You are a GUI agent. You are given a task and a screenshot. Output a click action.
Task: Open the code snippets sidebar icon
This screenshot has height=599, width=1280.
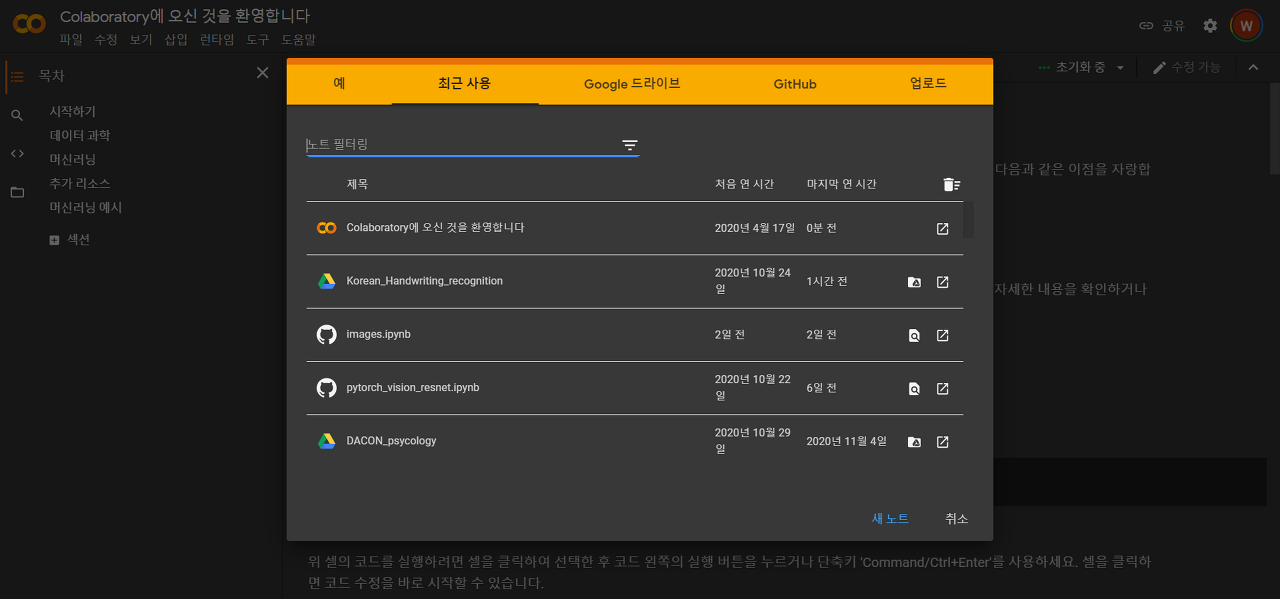pyautogui.click(x=17, y=153)
